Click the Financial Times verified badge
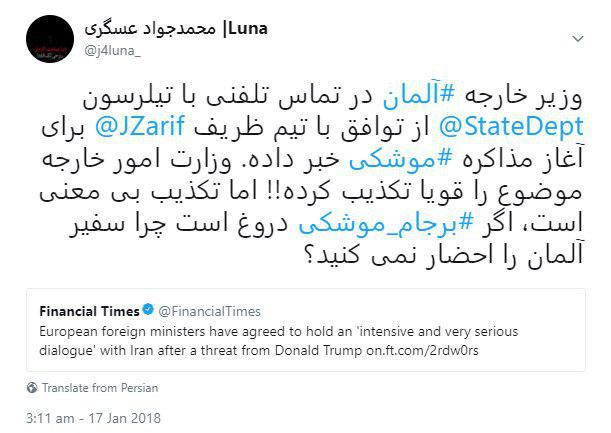Viewport: 611px width, 433px height. point(148,310)
